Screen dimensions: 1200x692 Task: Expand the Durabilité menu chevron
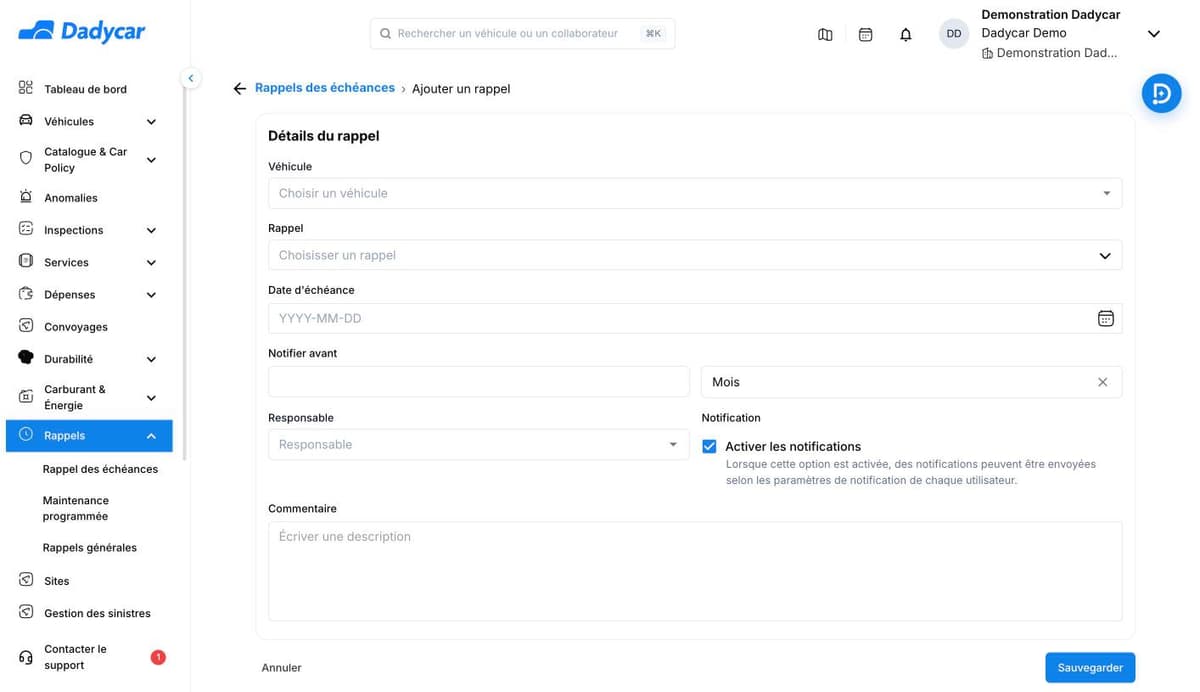pos(151,359)
